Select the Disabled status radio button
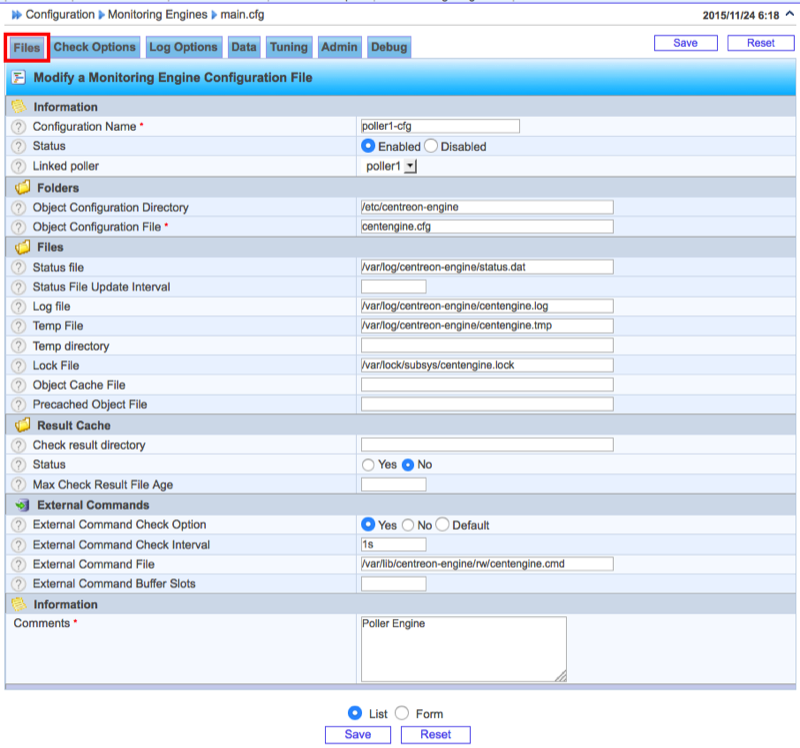Image resolution: width=800 pixels, height=748 pixels. click(x=431, y=146)
